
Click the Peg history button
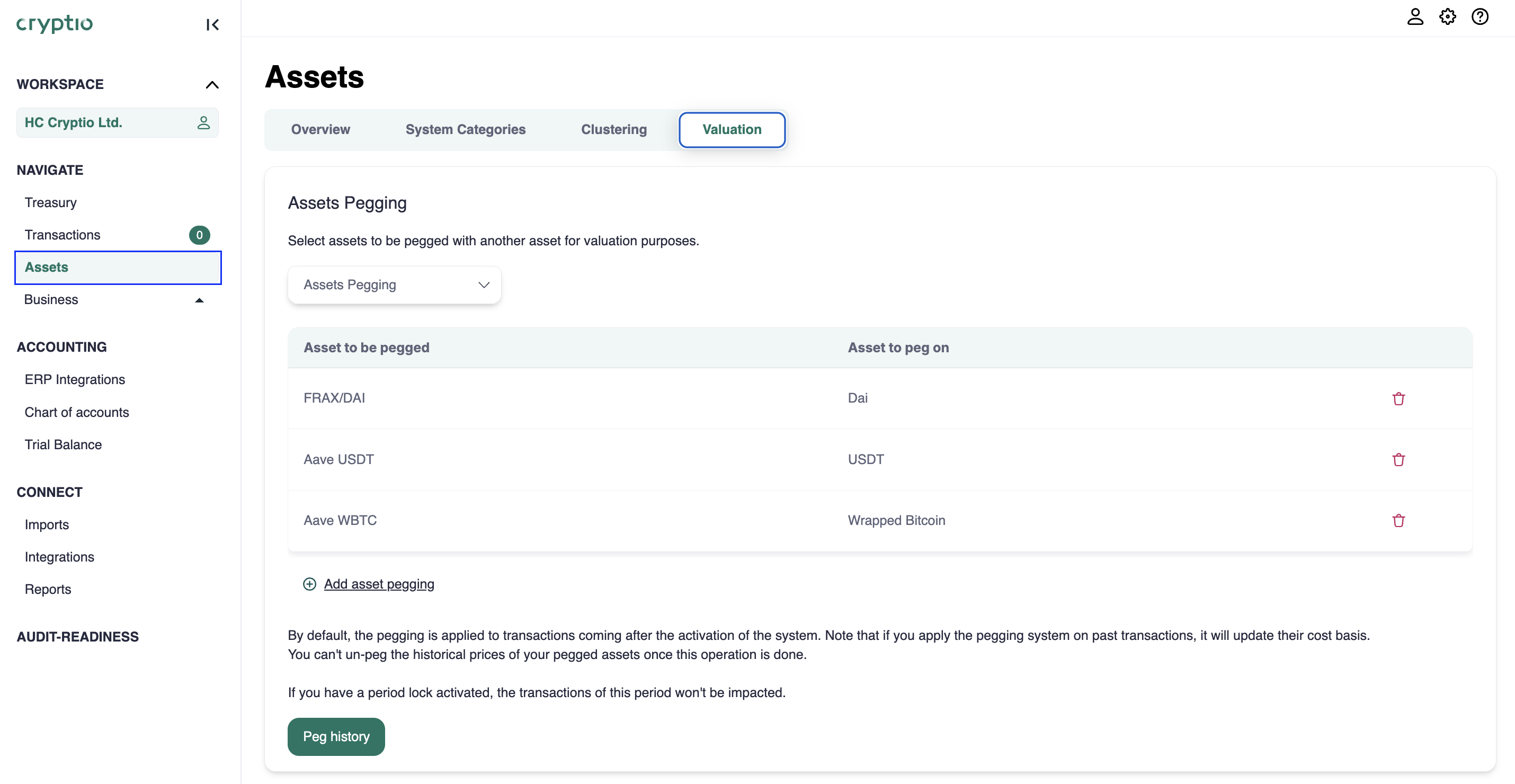click(x=336, y=736)
